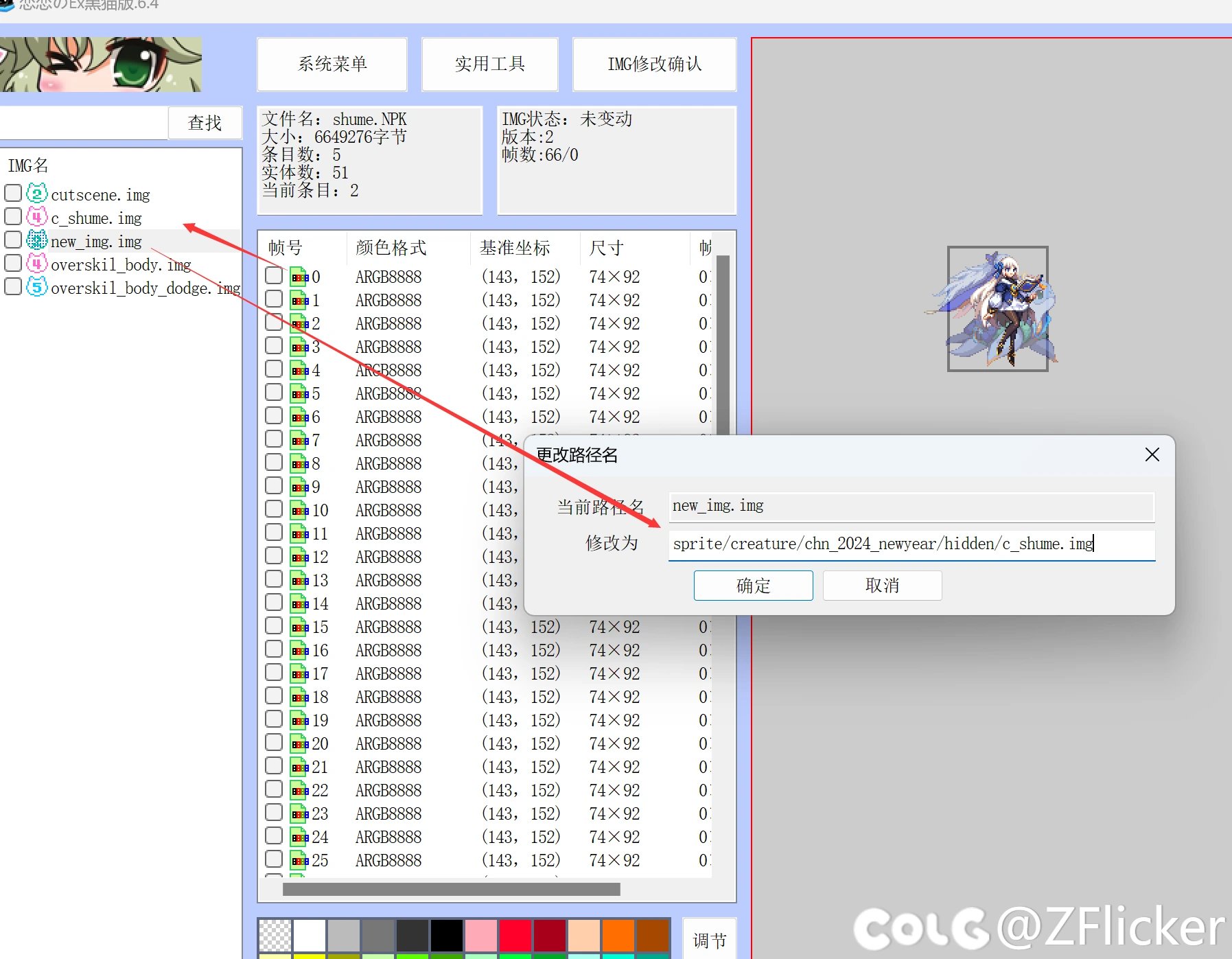1232x959 pixels.
Task: Open the 系统菜单 system menu
Action: (x=332, y=64)
